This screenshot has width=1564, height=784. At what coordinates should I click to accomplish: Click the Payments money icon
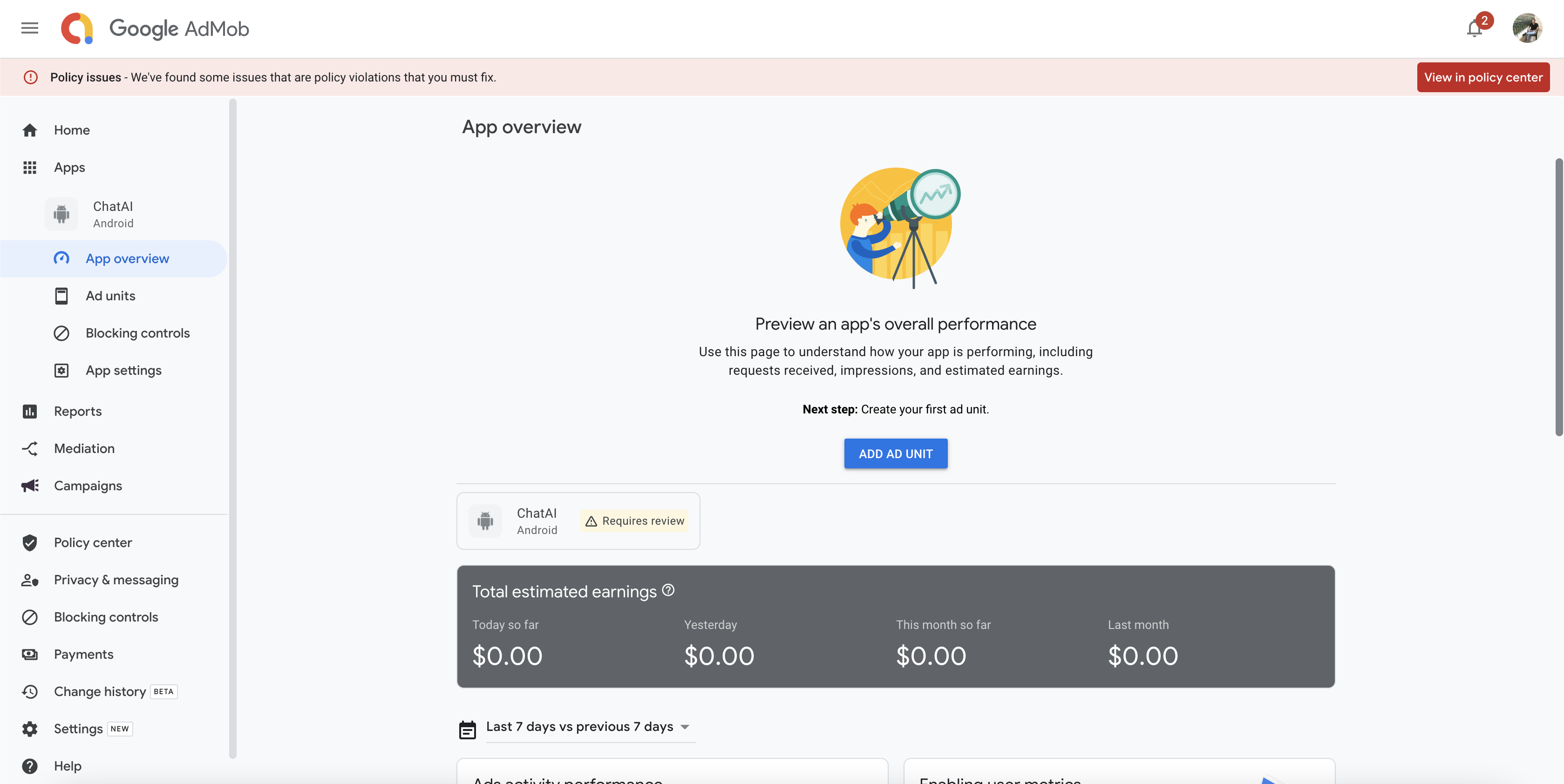point(30,654)
